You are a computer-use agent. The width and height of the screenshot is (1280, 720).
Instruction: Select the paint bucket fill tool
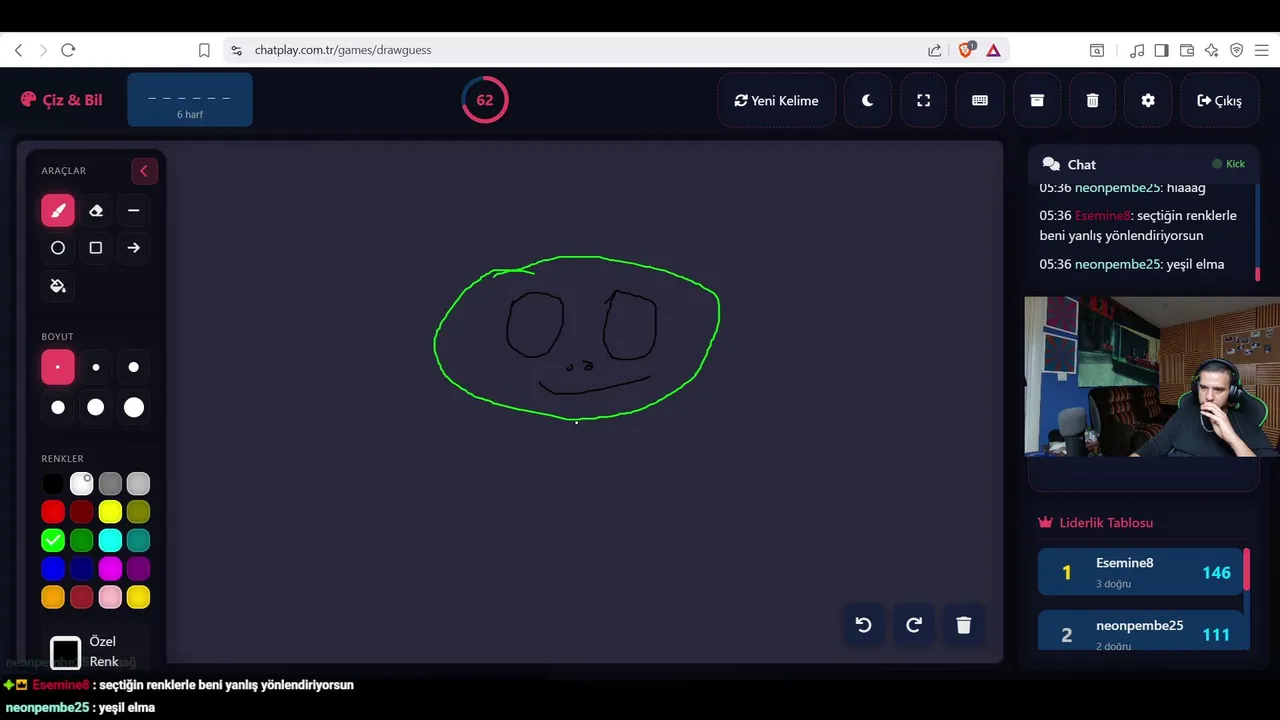pyautogui.click(x=58, y=286)
